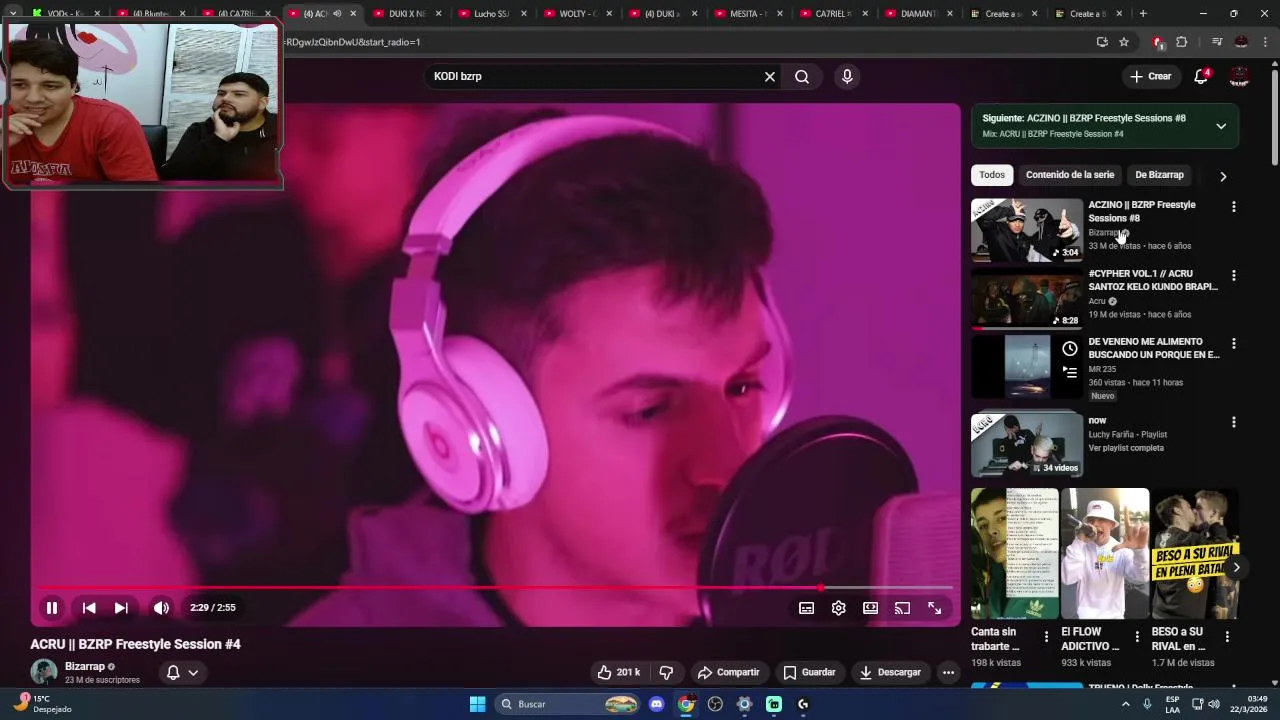Open the Chrome three-dot menu
The height and width of the screenshot is (720, 1280).
[1265, 42]
